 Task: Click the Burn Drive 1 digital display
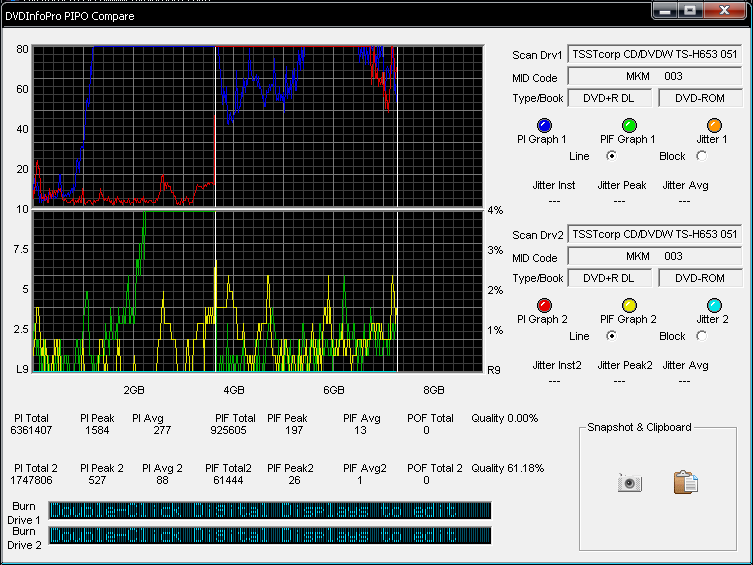[270, 511]
